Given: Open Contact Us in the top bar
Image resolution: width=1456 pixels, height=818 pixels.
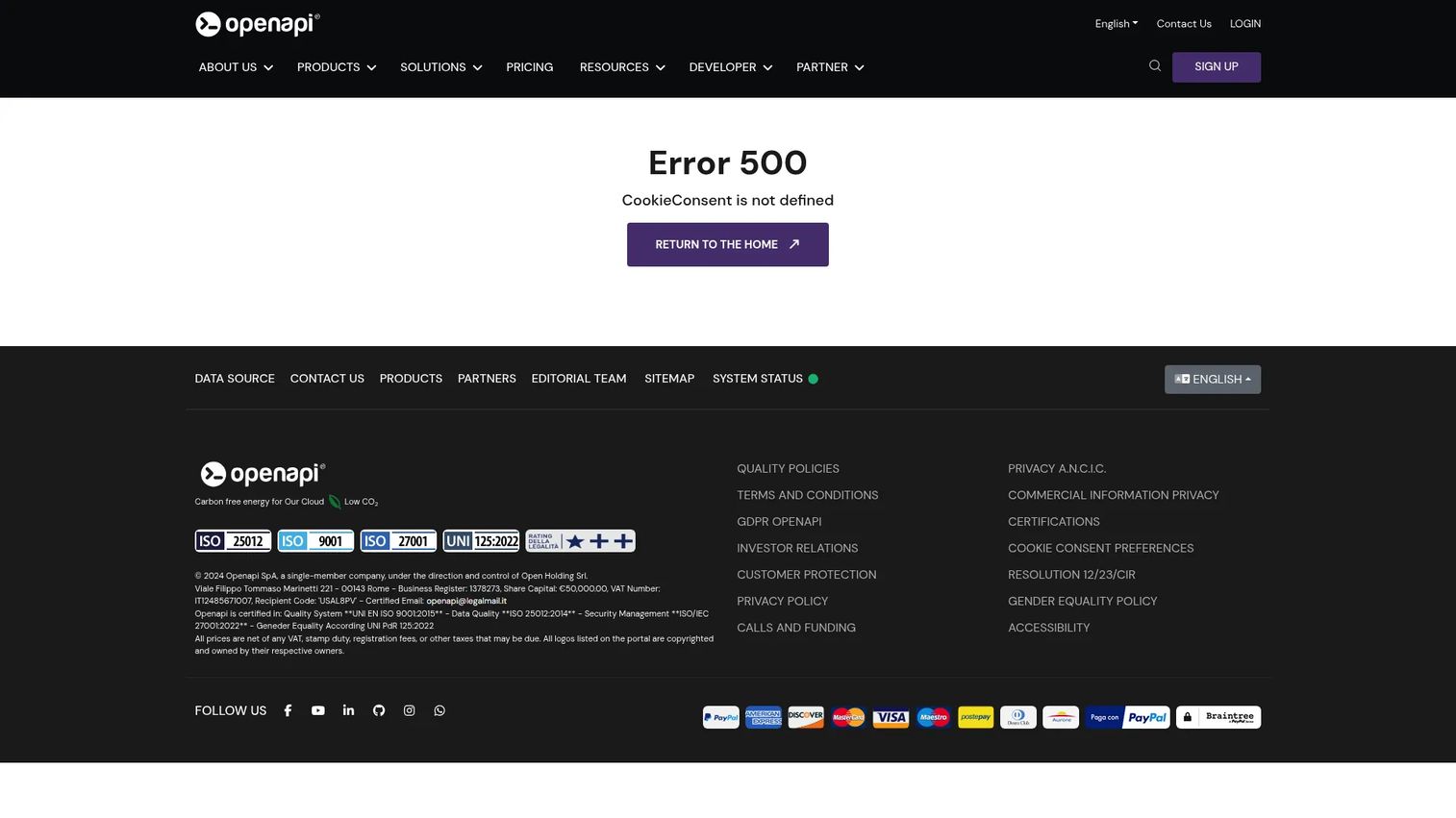Looking at the screenshot, I should click(1184, 24).
